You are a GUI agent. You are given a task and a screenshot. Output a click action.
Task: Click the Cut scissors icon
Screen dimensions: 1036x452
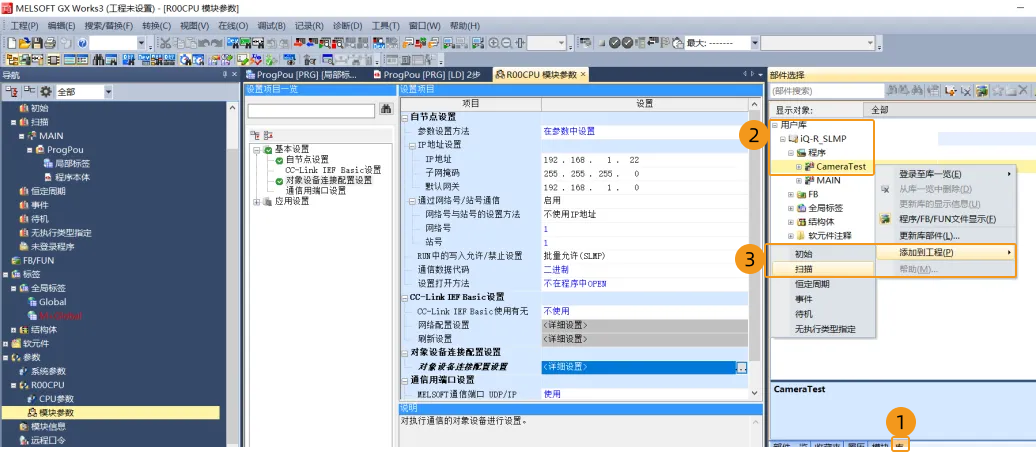[x=165, y=43]
